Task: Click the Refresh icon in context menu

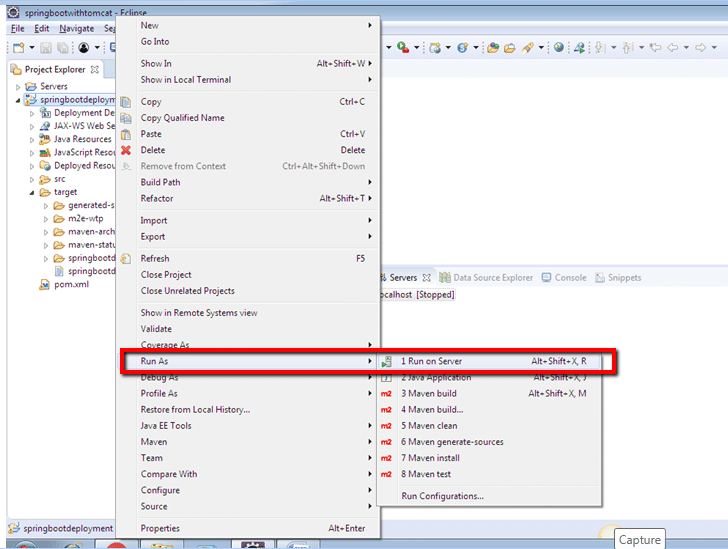Action: (126, 258)
